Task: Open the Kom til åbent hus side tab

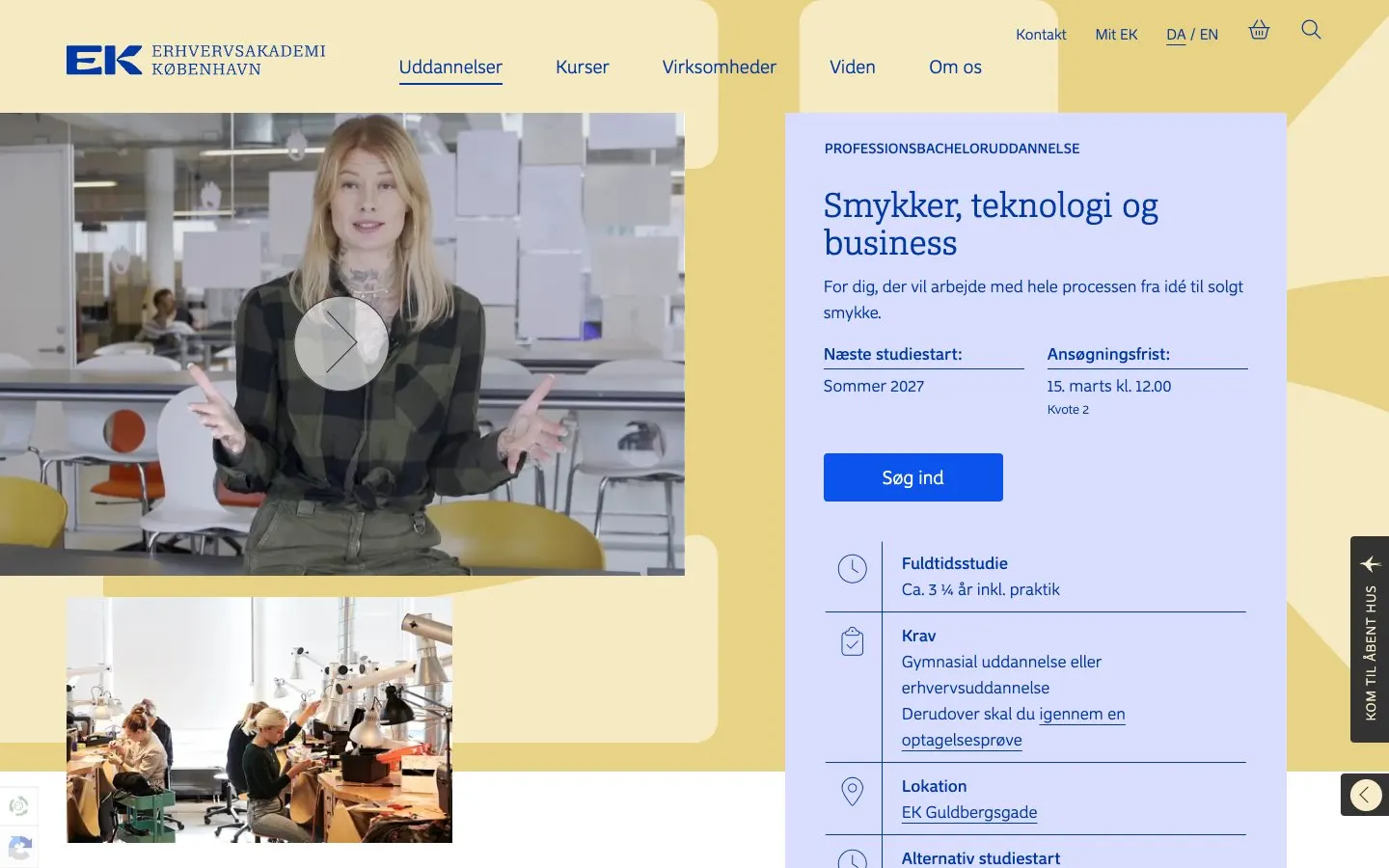Action: [x=1370, y=639]
